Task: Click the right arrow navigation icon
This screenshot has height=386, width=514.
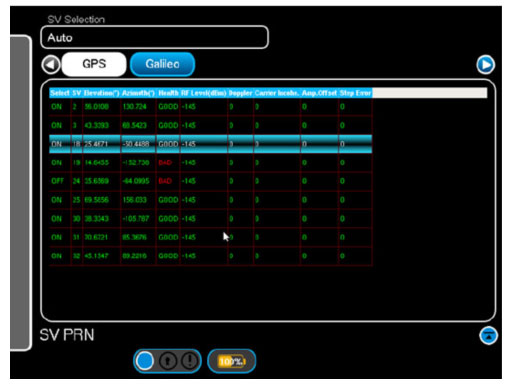Action: [x=485, y=64]
